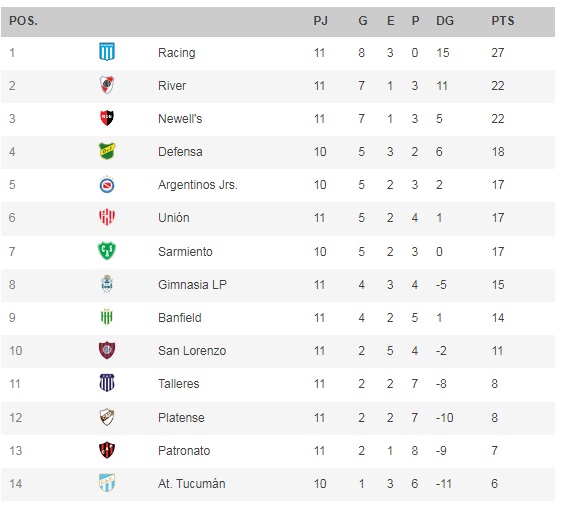
Task: Click the Racing club crest
Action: click(107, 52)
